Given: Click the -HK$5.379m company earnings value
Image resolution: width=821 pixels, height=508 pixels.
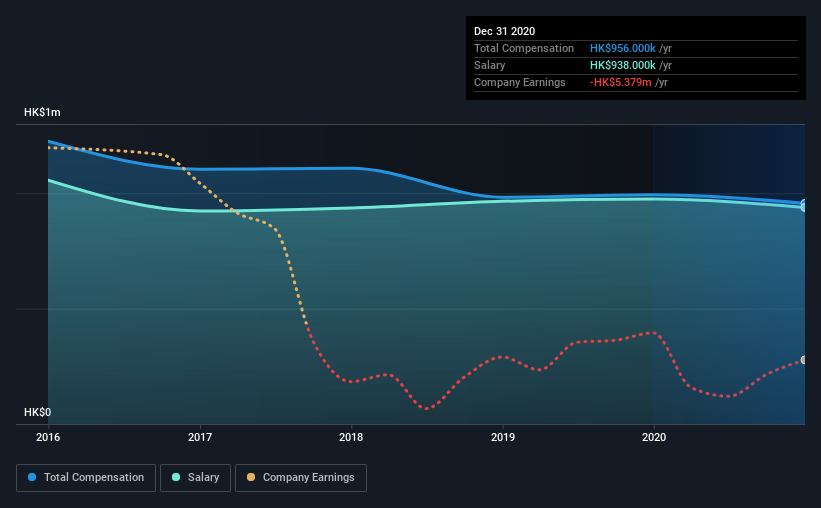Looking at the screenshot, I should 620,82.
